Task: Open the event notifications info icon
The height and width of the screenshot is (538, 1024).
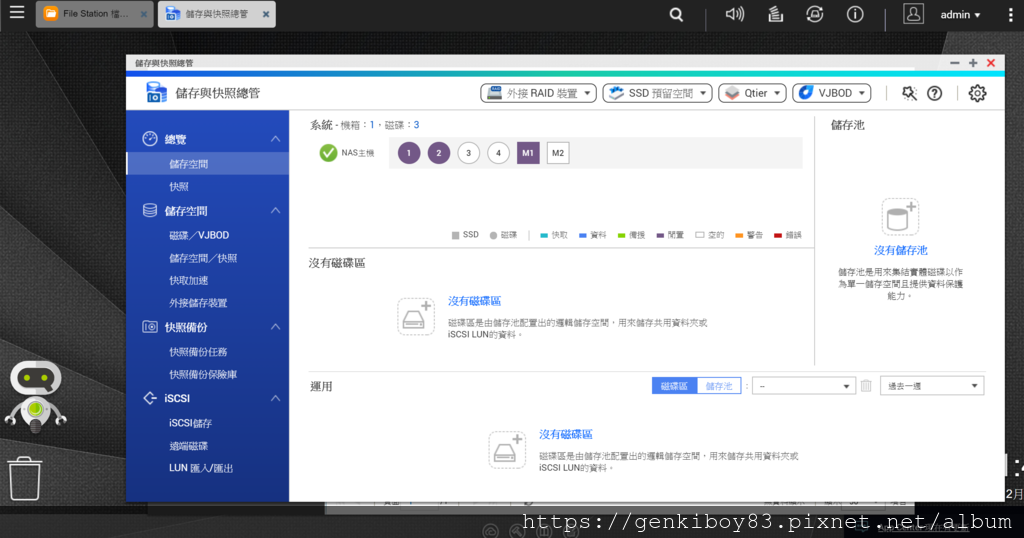Action: (855, 14)
